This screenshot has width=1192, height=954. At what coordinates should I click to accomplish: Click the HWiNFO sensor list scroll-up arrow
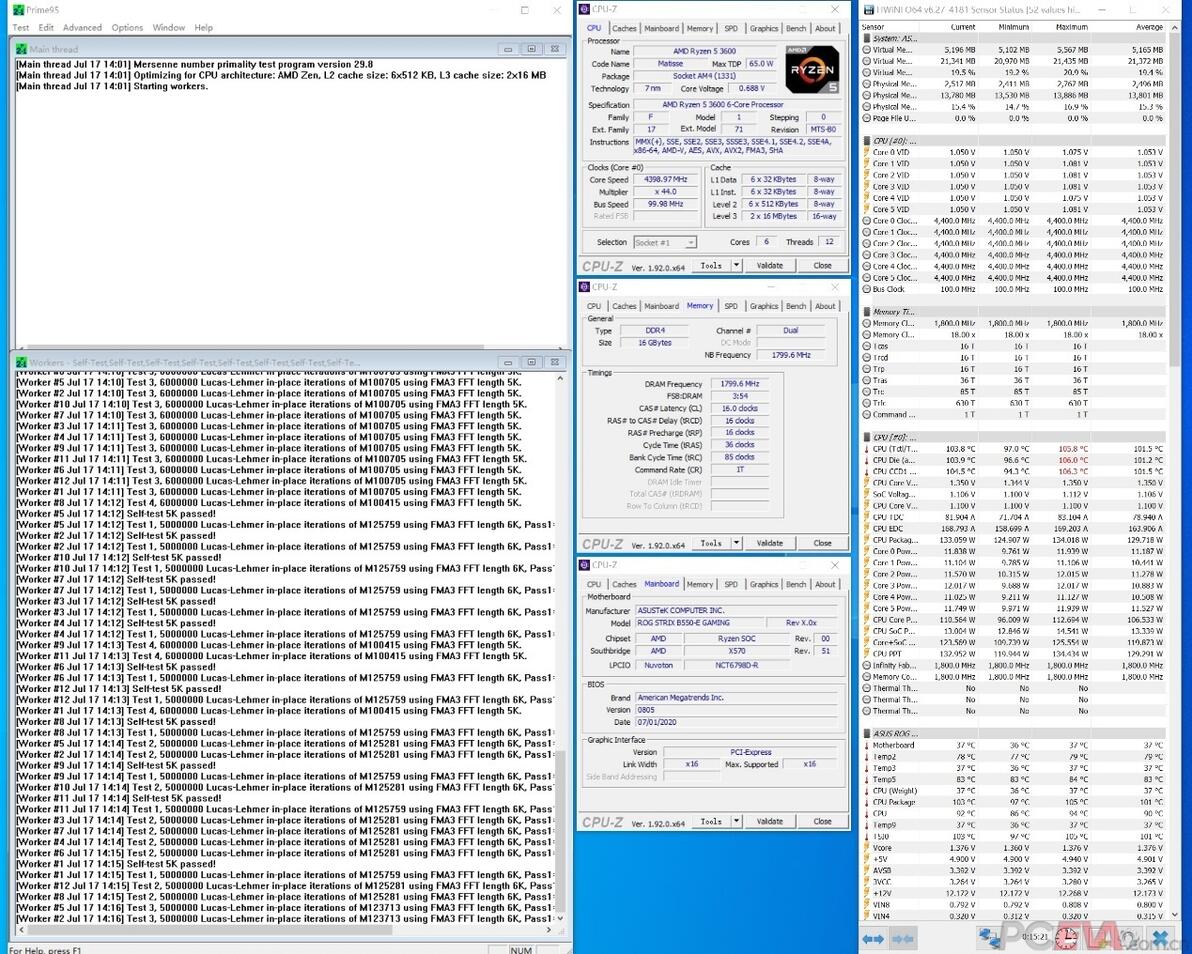click(1176, 27)
